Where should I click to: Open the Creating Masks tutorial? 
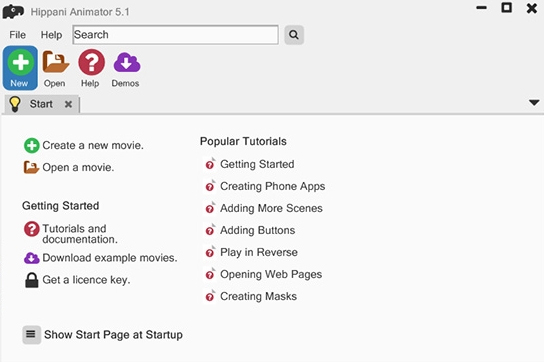tap(258, 296)
